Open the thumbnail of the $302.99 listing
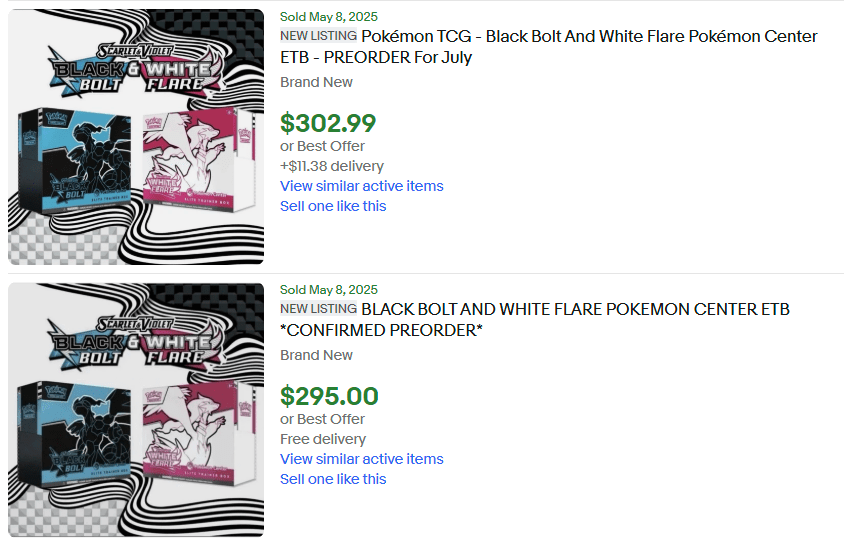The image size is (865, 546). 136,137
